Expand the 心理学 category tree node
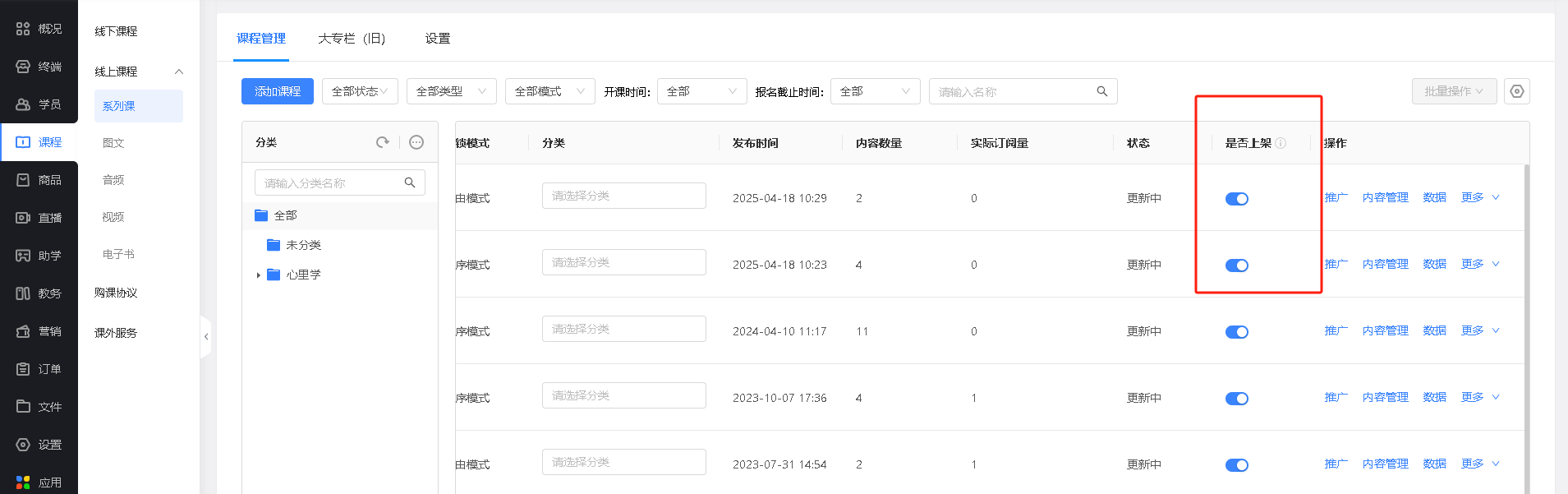 tap(258, 275)
